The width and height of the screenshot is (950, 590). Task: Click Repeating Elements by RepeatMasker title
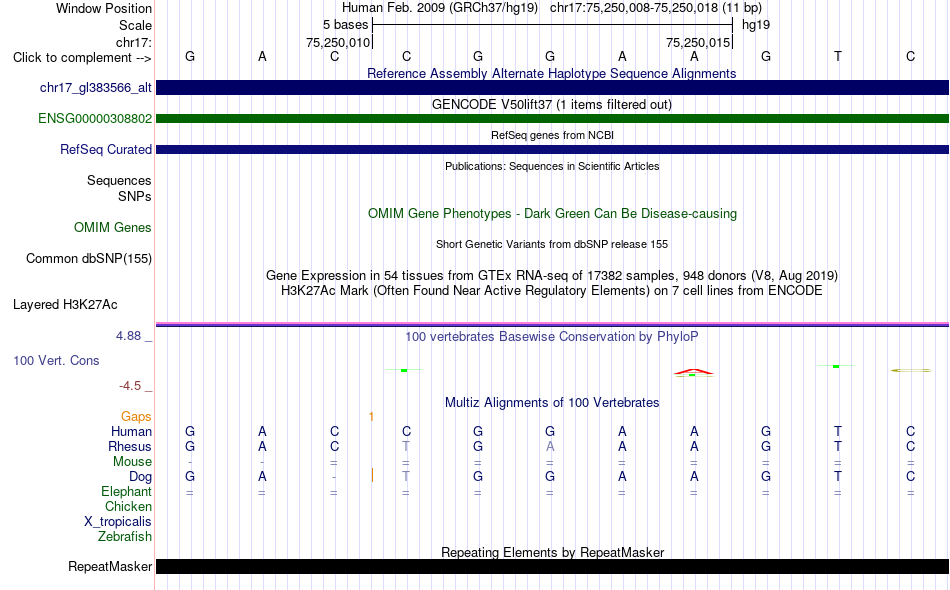pos(552,552)
